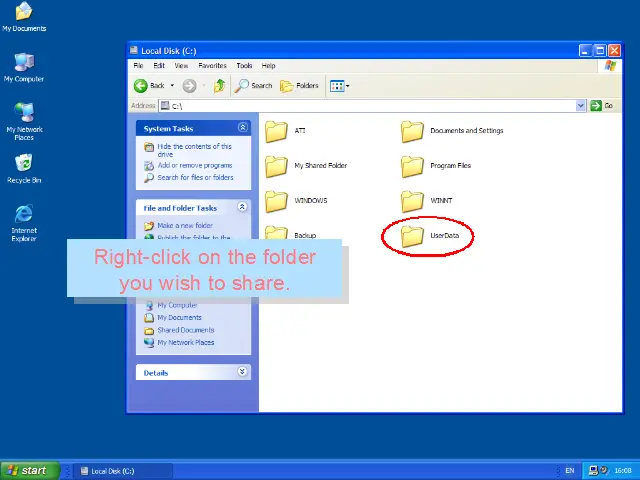Select the UserData folder
Image resolution: width=640 pixels, height=480 pixels.
430,236
